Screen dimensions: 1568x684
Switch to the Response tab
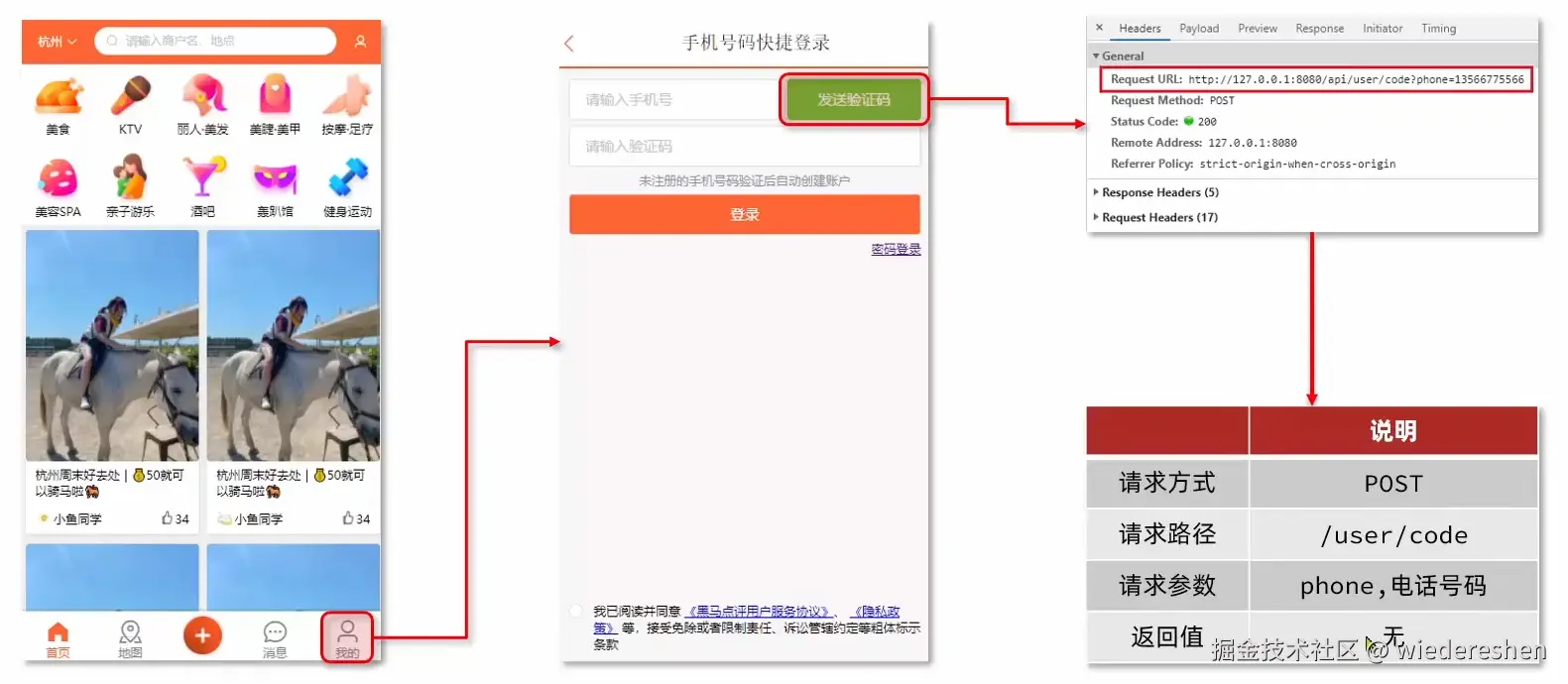[1319, 29]
